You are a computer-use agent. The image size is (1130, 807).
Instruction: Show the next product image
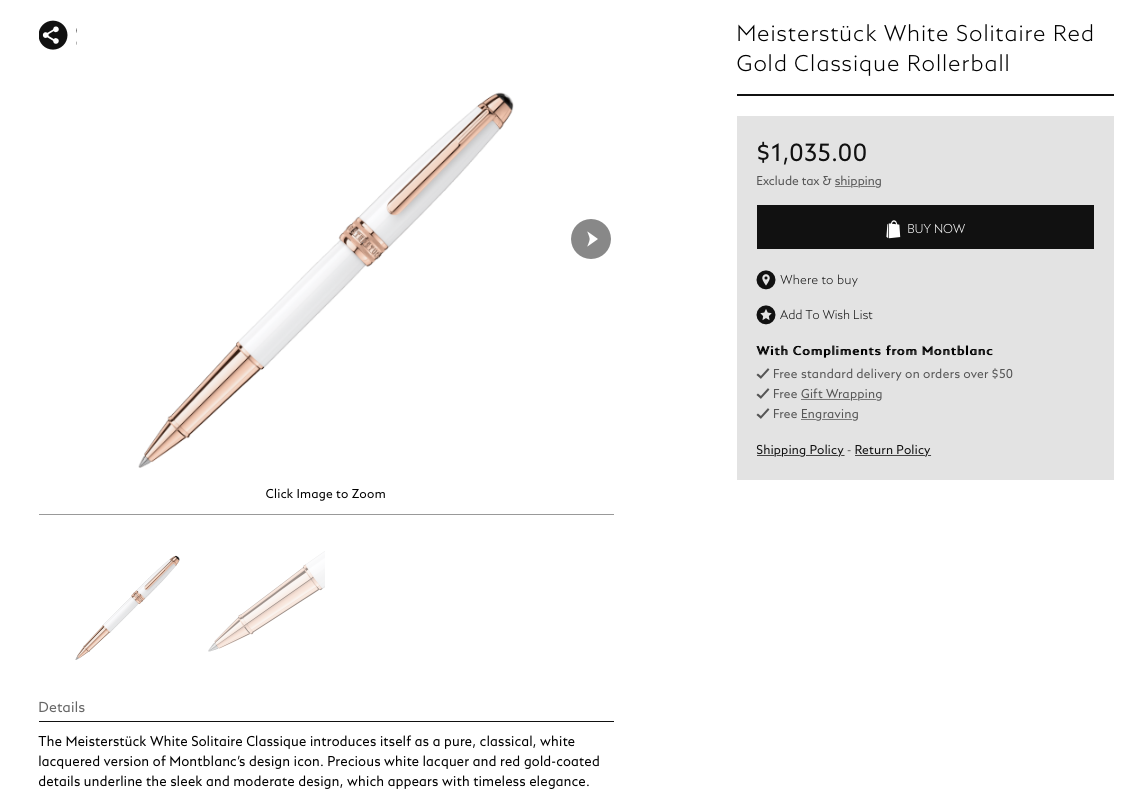[590, 239]
